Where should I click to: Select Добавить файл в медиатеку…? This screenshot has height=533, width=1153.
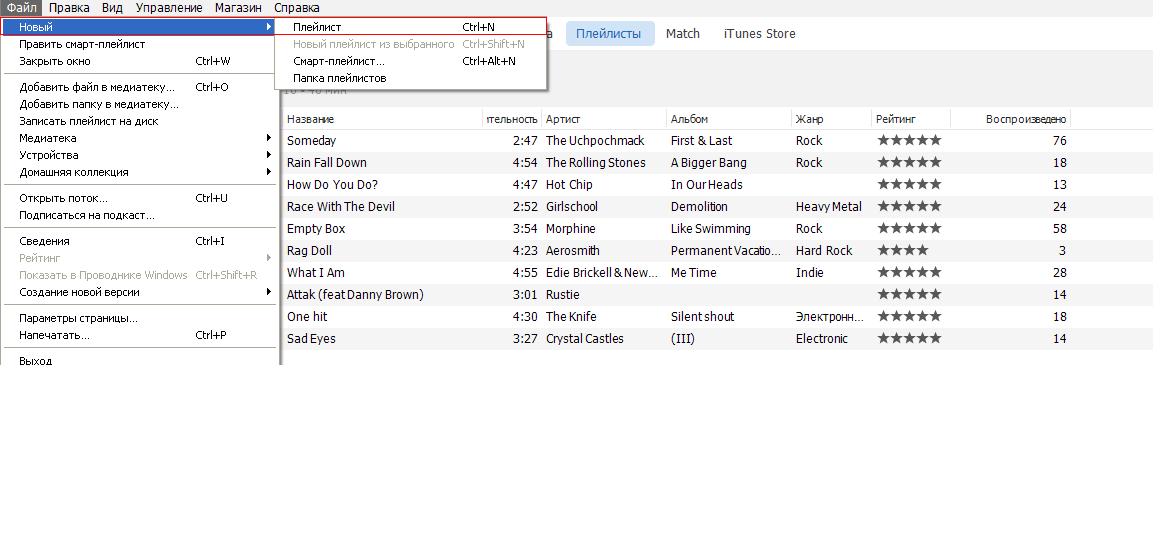(139, 87)
